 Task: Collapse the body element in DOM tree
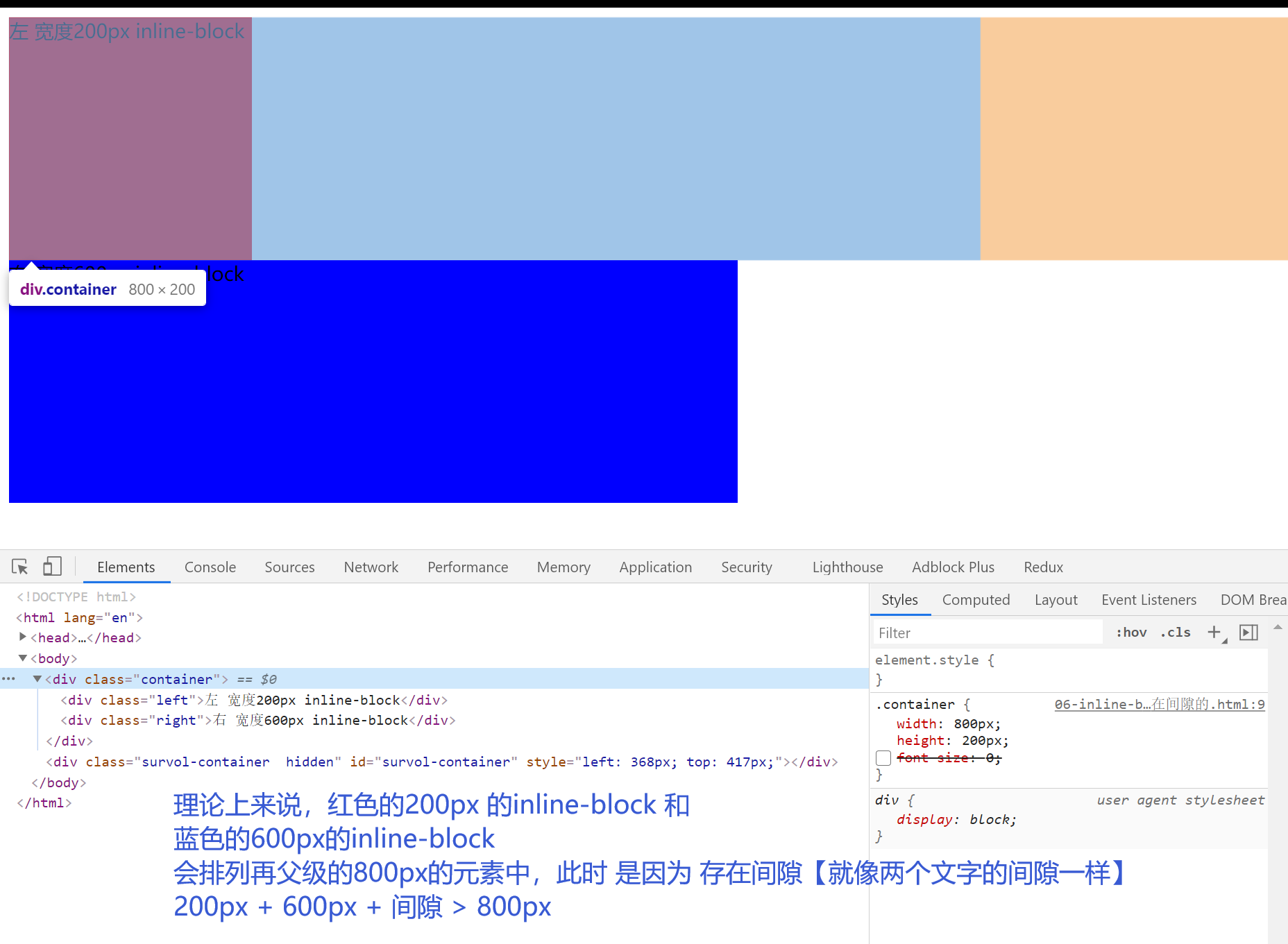tap(22, 658)
